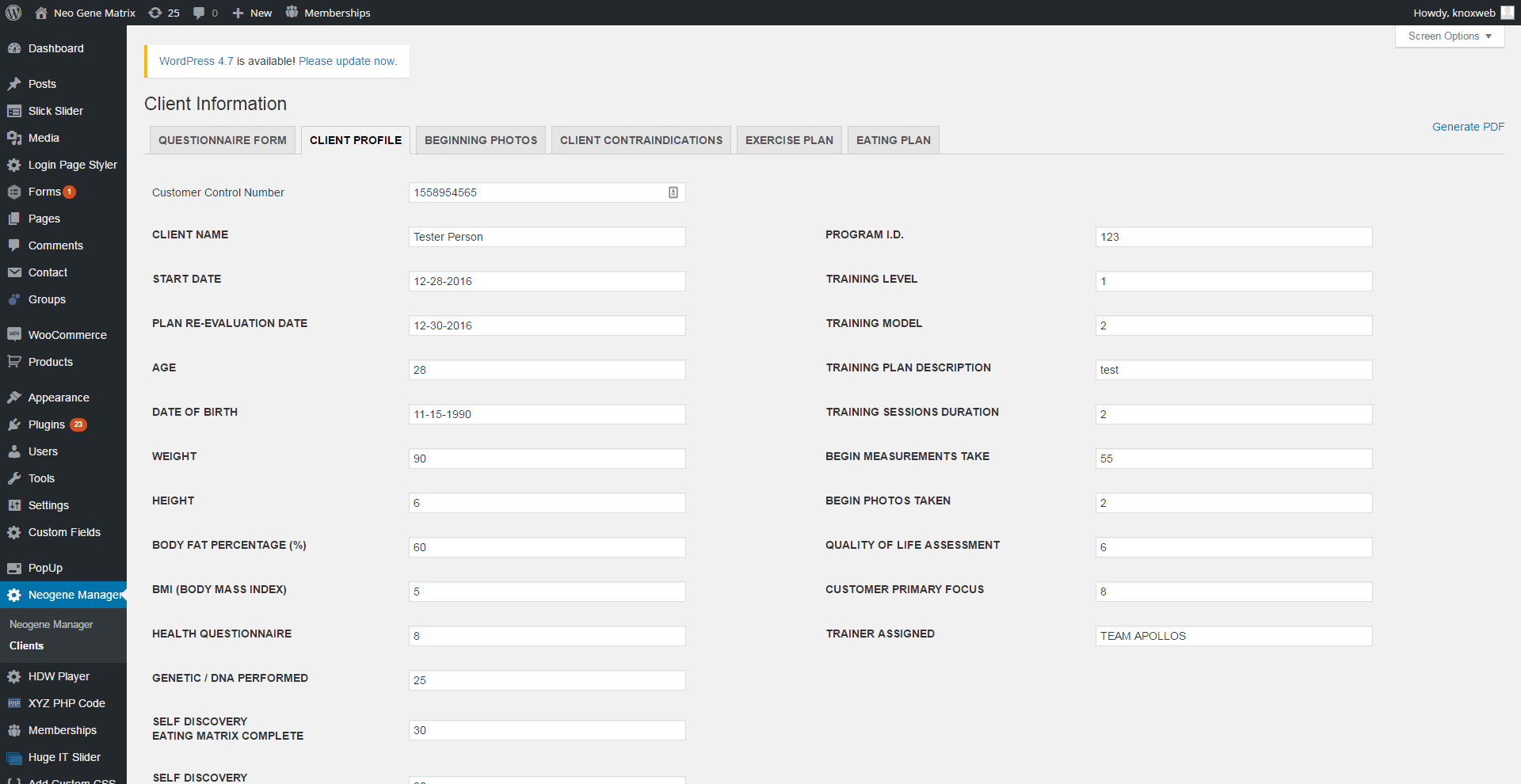Expand the Screen Options dropdown
Screen dimensions: 1521x784
(1449, 36)
